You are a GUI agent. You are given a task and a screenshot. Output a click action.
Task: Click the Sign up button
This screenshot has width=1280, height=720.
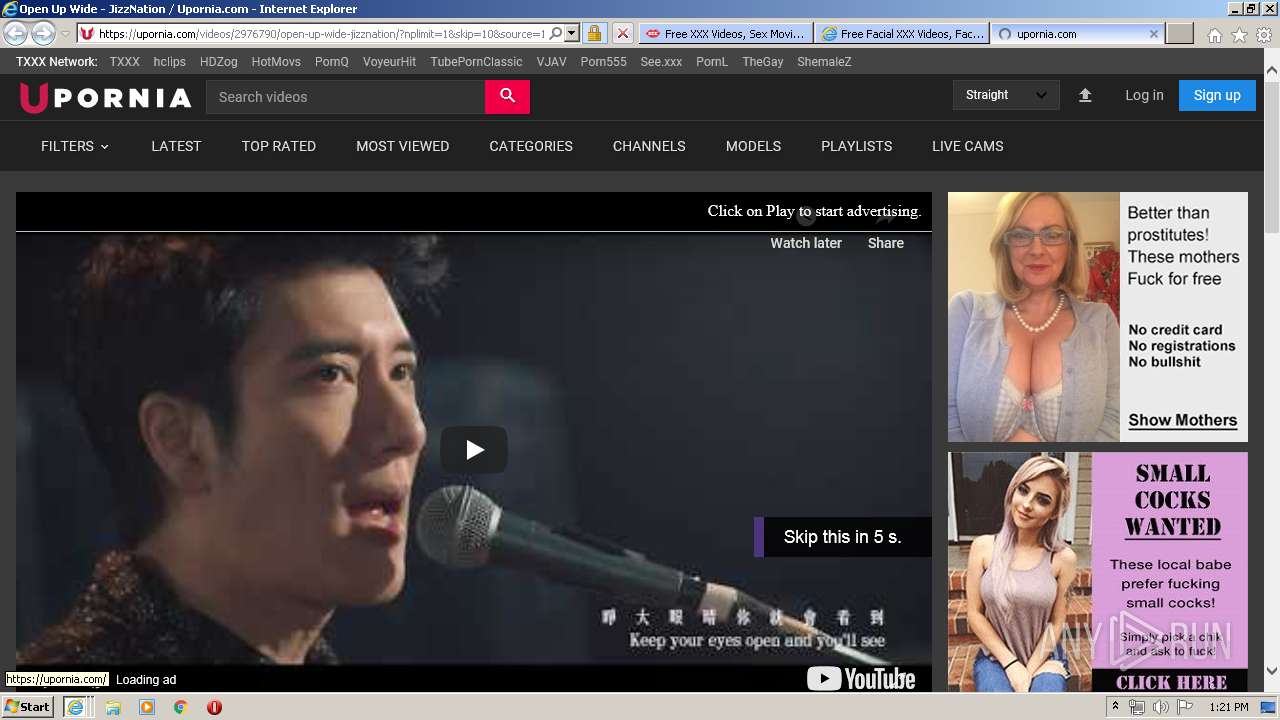click(1217, 95)
